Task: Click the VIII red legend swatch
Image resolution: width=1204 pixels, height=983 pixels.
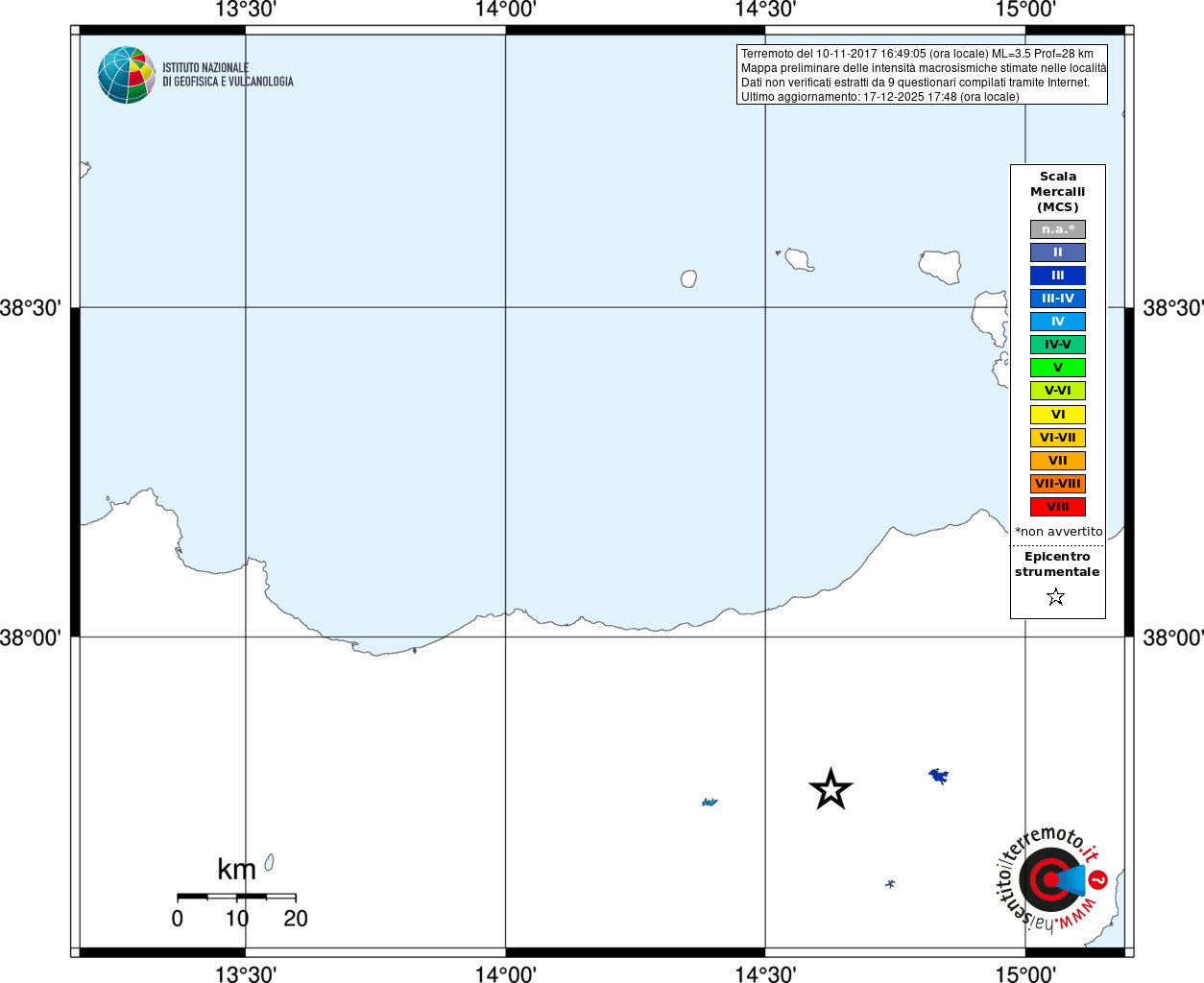Action: tap(1058, 507)
